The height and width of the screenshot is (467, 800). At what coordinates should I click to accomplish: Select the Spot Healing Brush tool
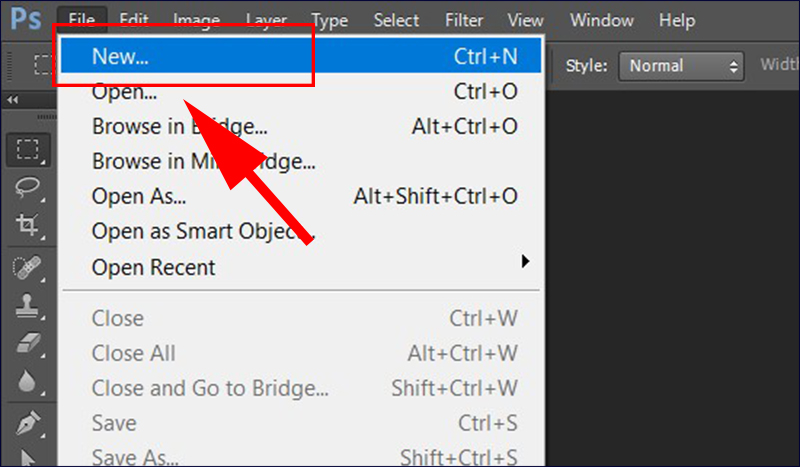(28, 267)
